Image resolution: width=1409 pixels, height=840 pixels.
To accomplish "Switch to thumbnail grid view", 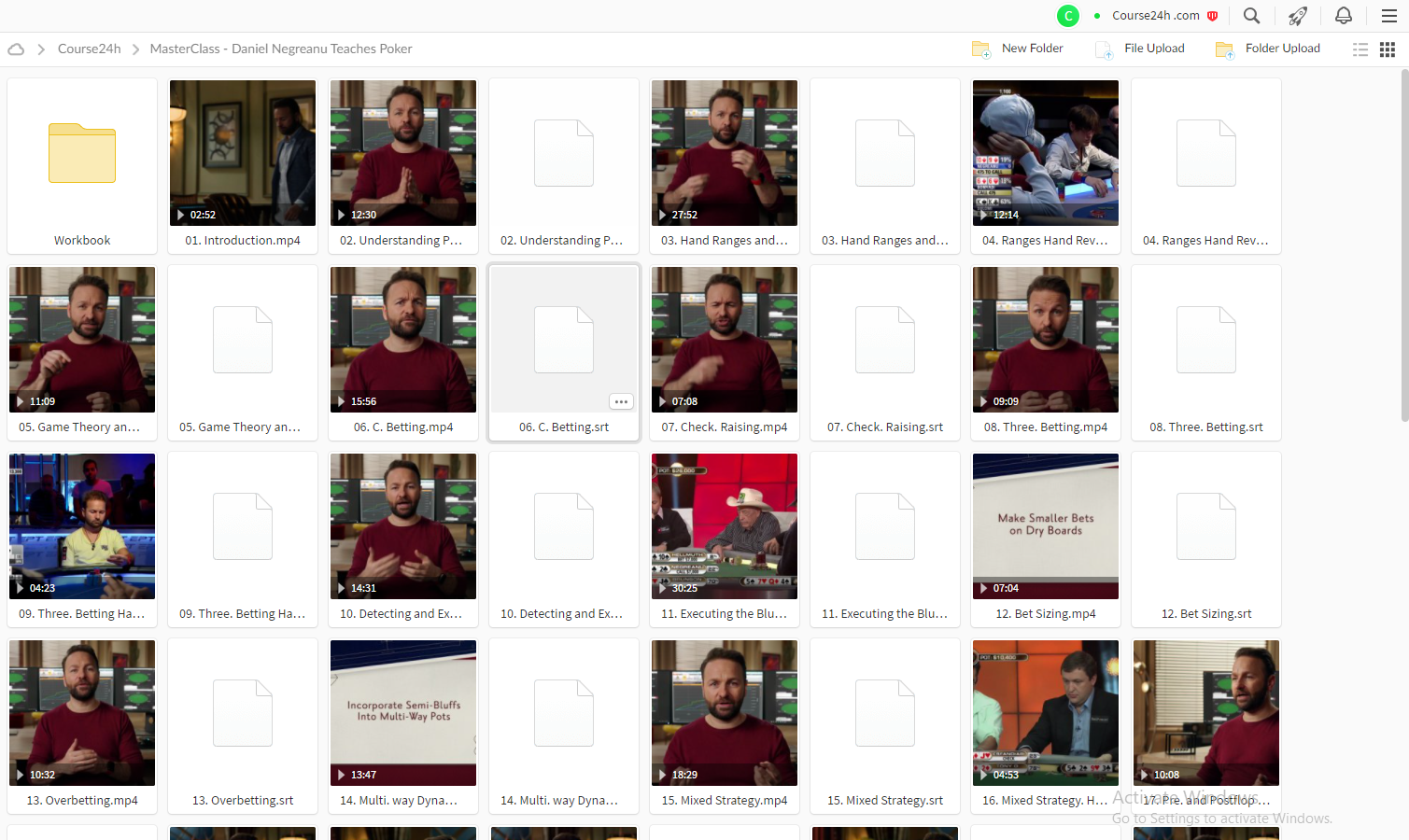I will click(1388, 49).
